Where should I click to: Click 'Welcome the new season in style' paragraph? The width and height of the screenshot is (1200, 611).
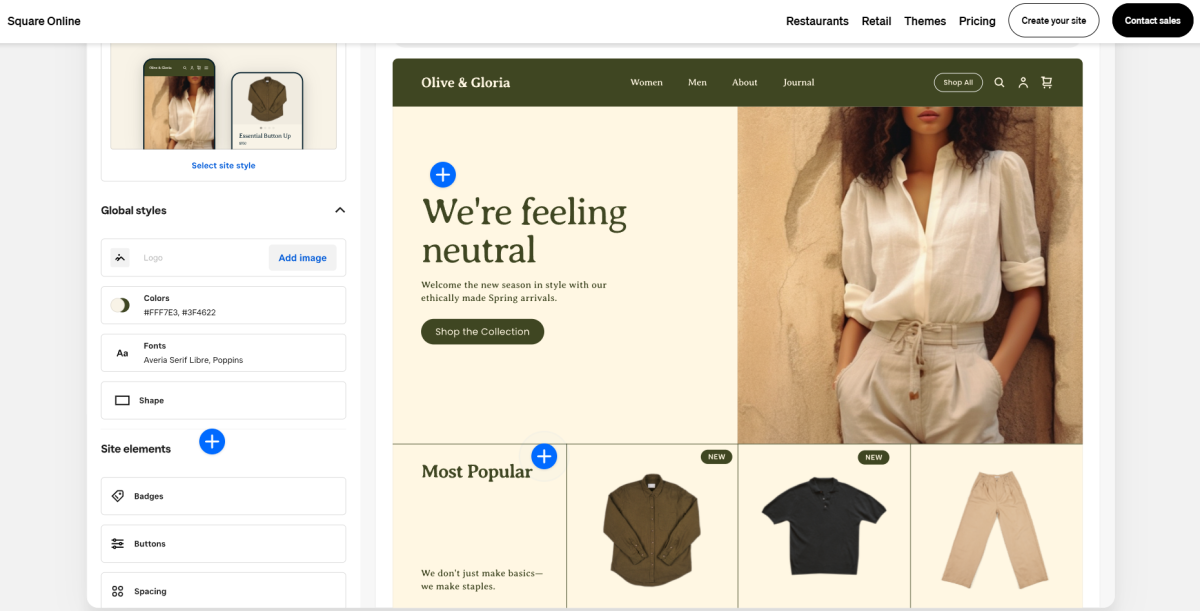(514, 291)
